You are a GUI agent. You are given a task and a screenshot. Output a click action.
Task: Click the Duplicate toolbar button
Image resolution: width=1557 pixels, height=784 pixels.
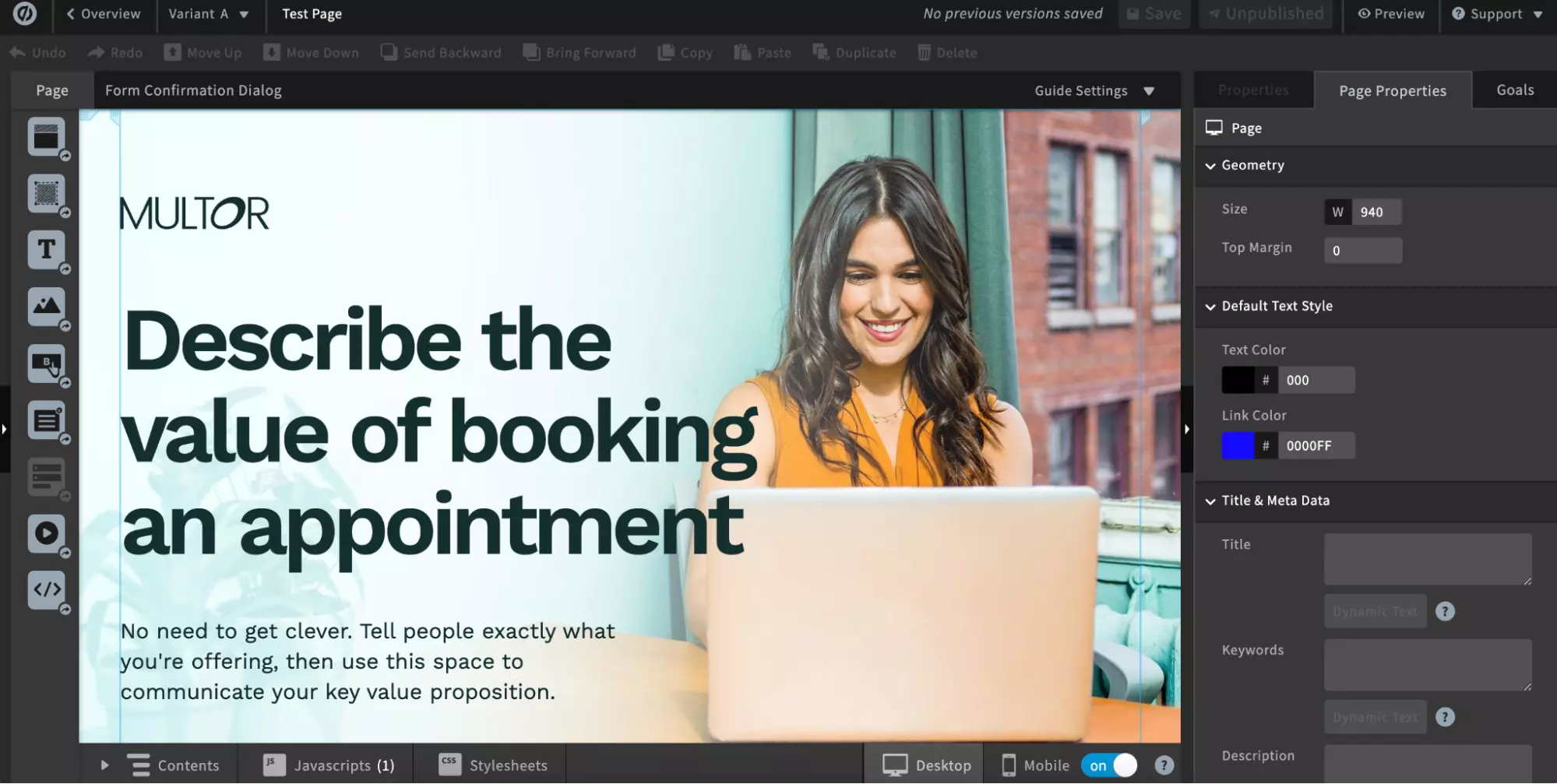pos(854,52)
